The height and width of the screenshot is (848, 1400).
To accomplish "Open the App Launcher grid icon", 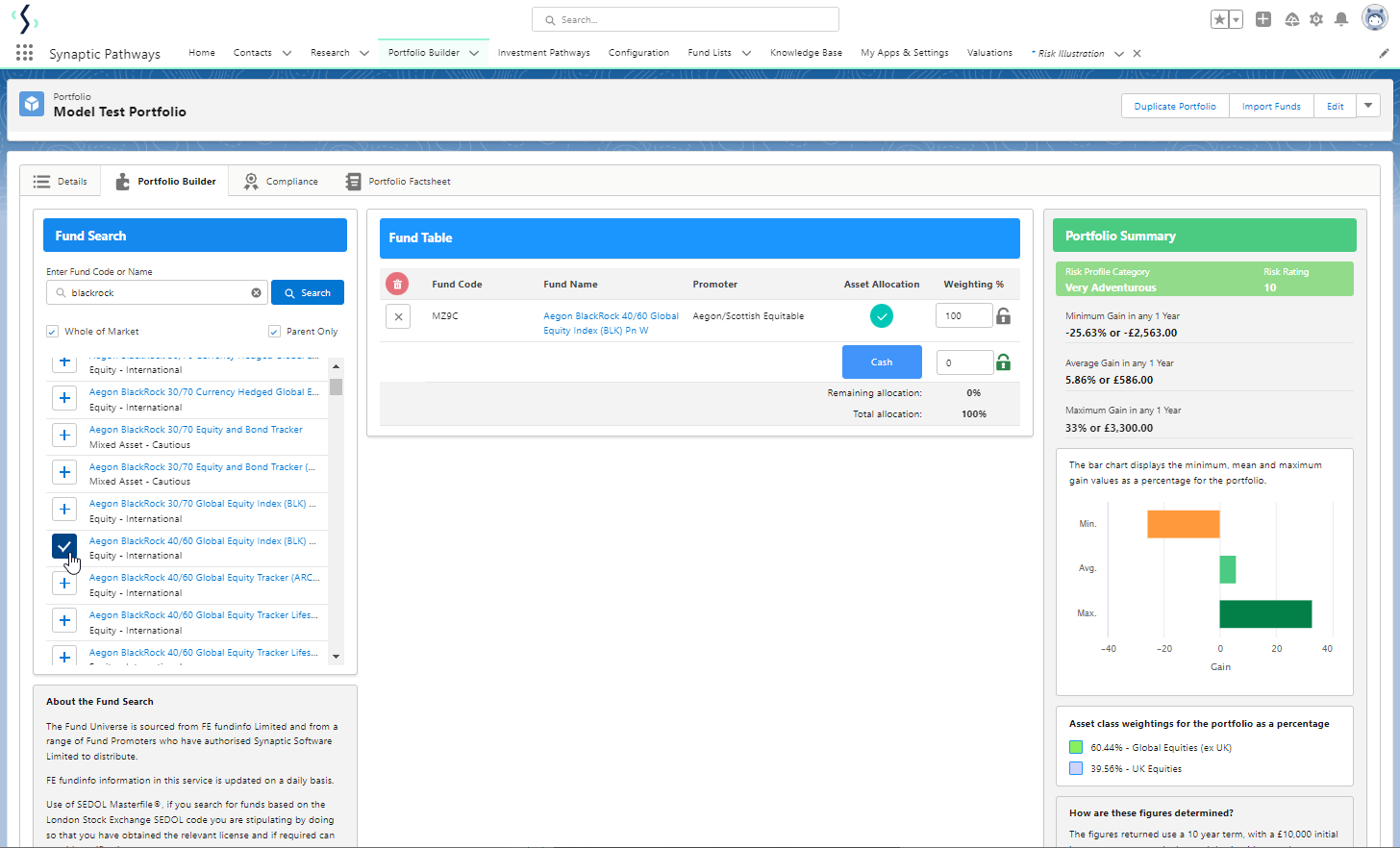I will [x=24, y=53].
